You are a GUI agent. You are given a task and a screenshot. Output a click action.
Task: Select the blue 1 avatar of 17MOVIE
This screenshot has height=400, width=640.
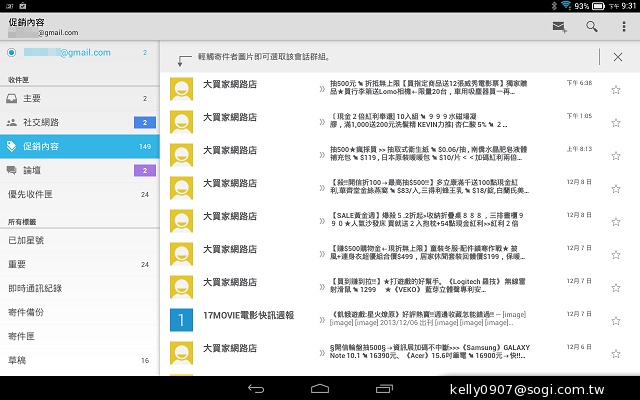181,320
